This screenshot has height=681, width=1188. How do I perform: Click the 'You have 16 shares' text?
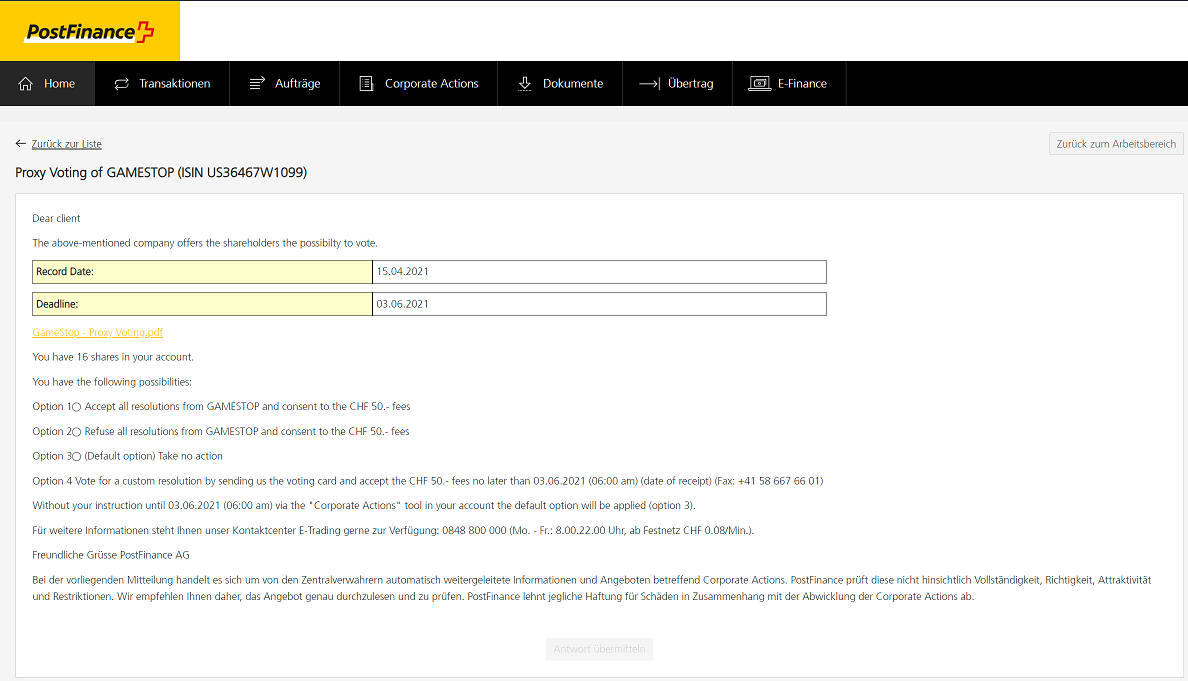pos(113,357)
